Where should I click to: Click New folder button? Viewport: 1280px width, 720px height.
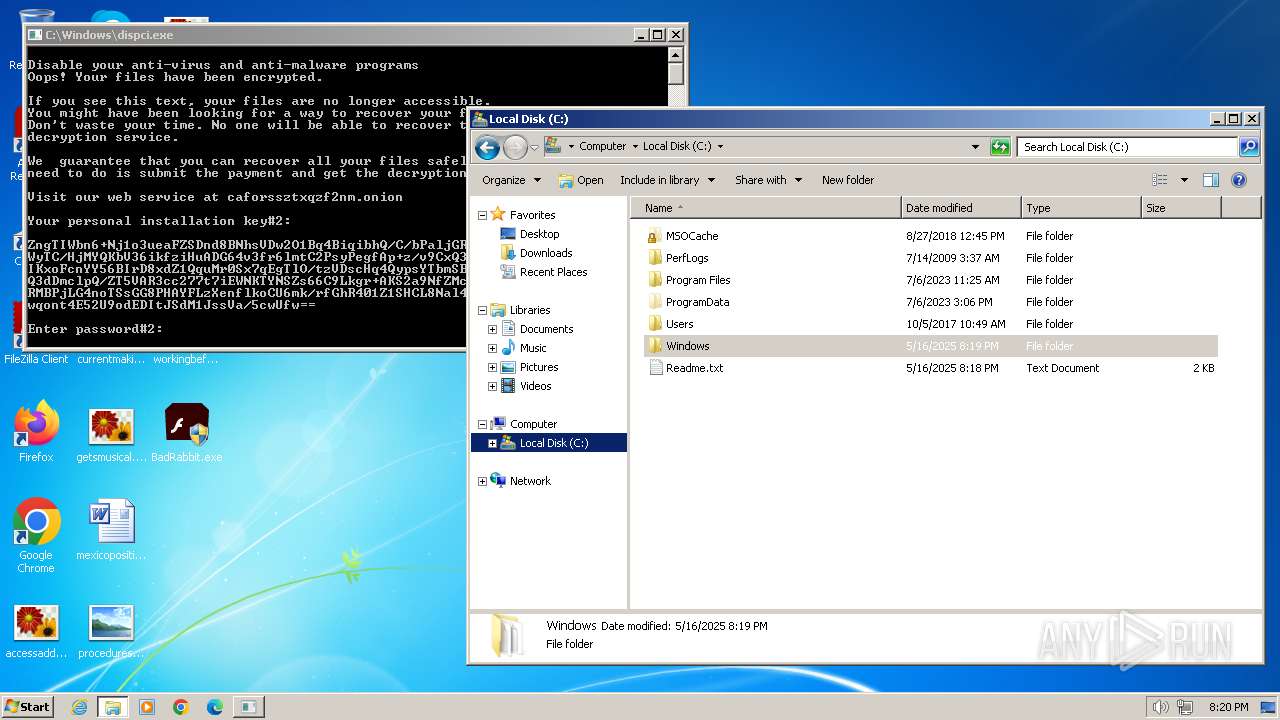click(x=848, y=180)
